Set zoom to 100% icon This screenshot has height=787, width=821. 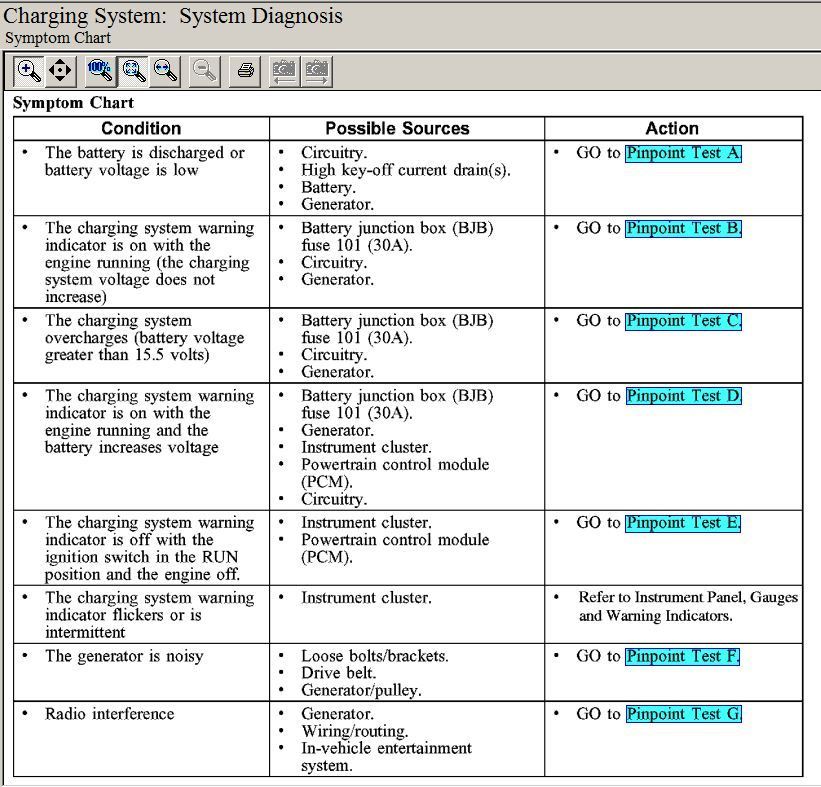click(x=100, y=71)
